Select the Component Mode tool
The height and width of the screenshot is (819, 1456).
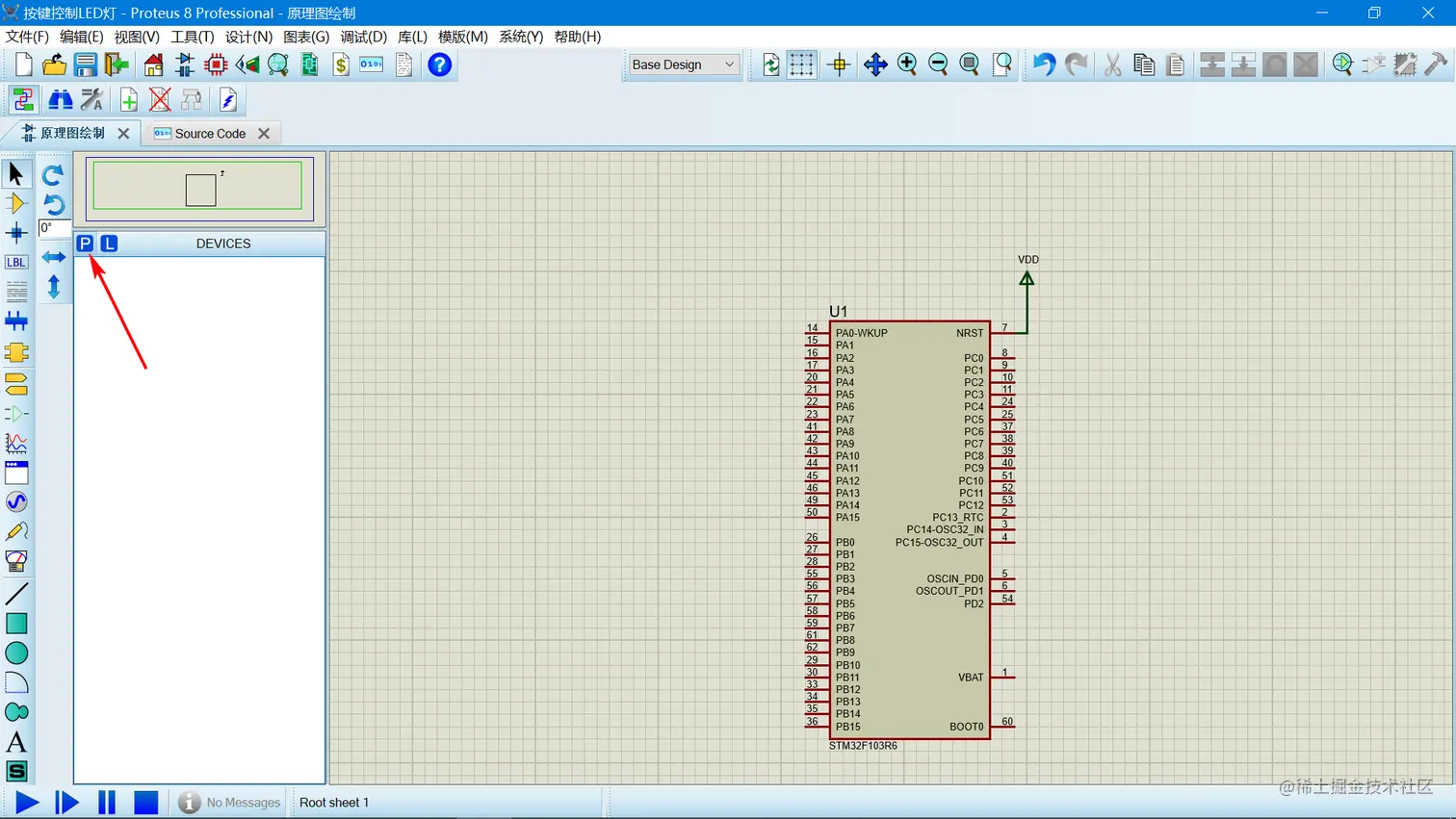[15, 203]
